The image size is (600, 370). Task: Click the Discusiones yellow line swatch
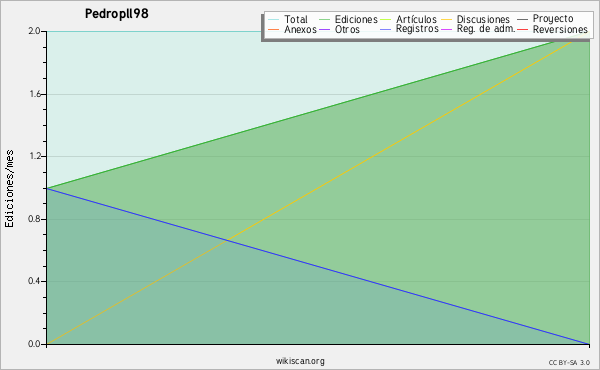point(447,20)
